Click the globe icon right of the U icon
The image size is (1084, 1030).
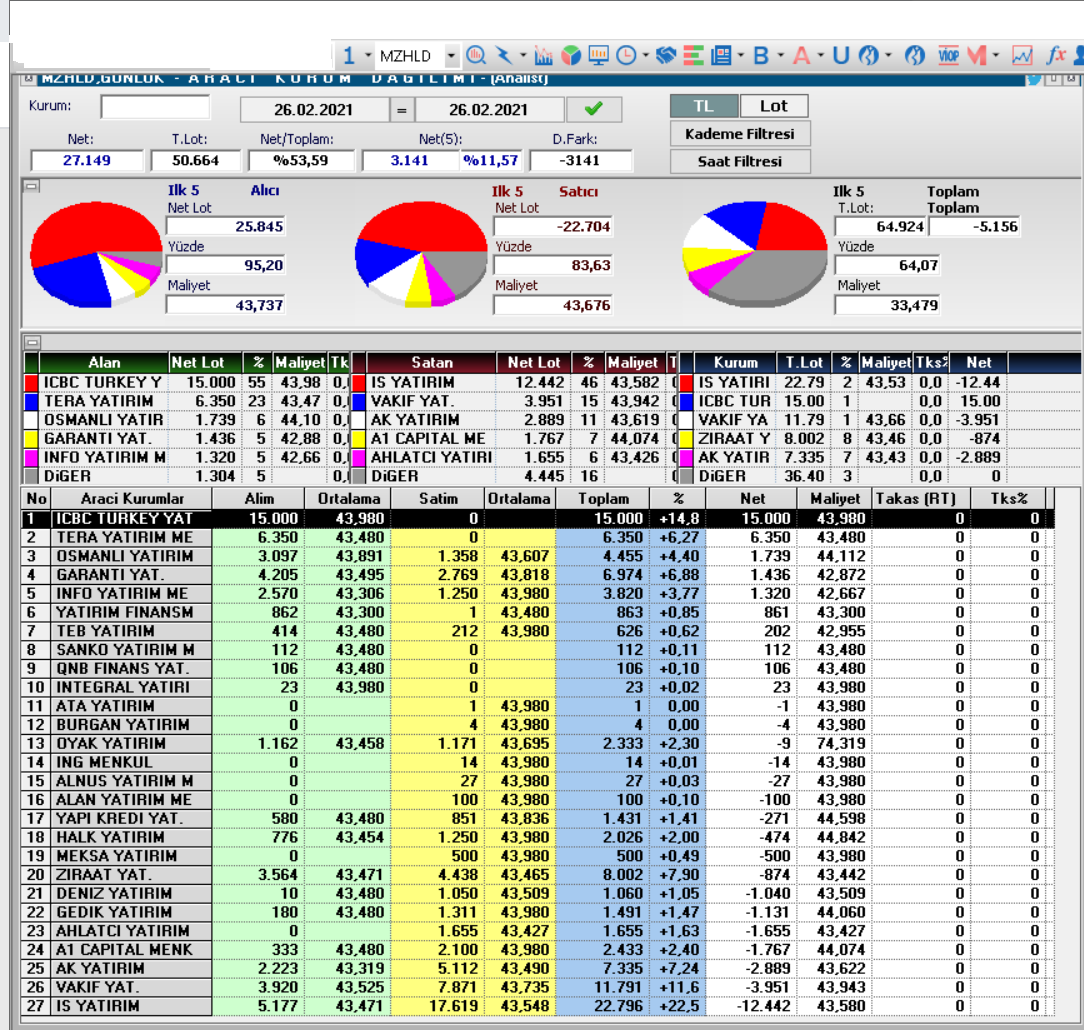tap(868, 55)
